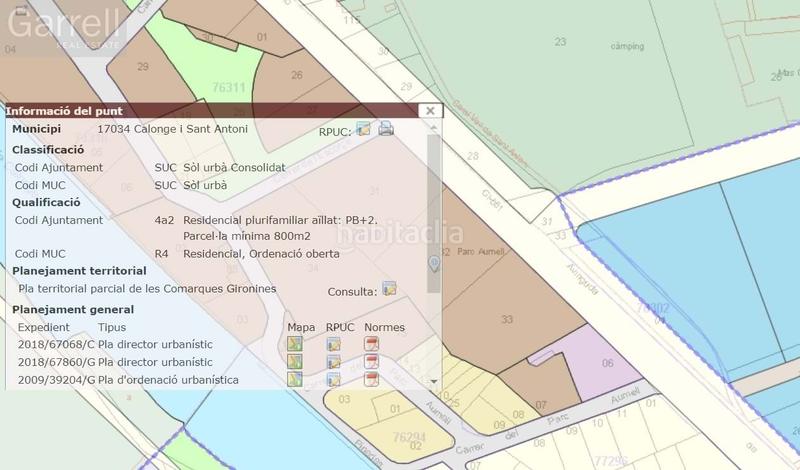Open Normes PDF for expedient 2018/67068/C
This screenshot has width=800, height=470.
click(x=371, y=344)
